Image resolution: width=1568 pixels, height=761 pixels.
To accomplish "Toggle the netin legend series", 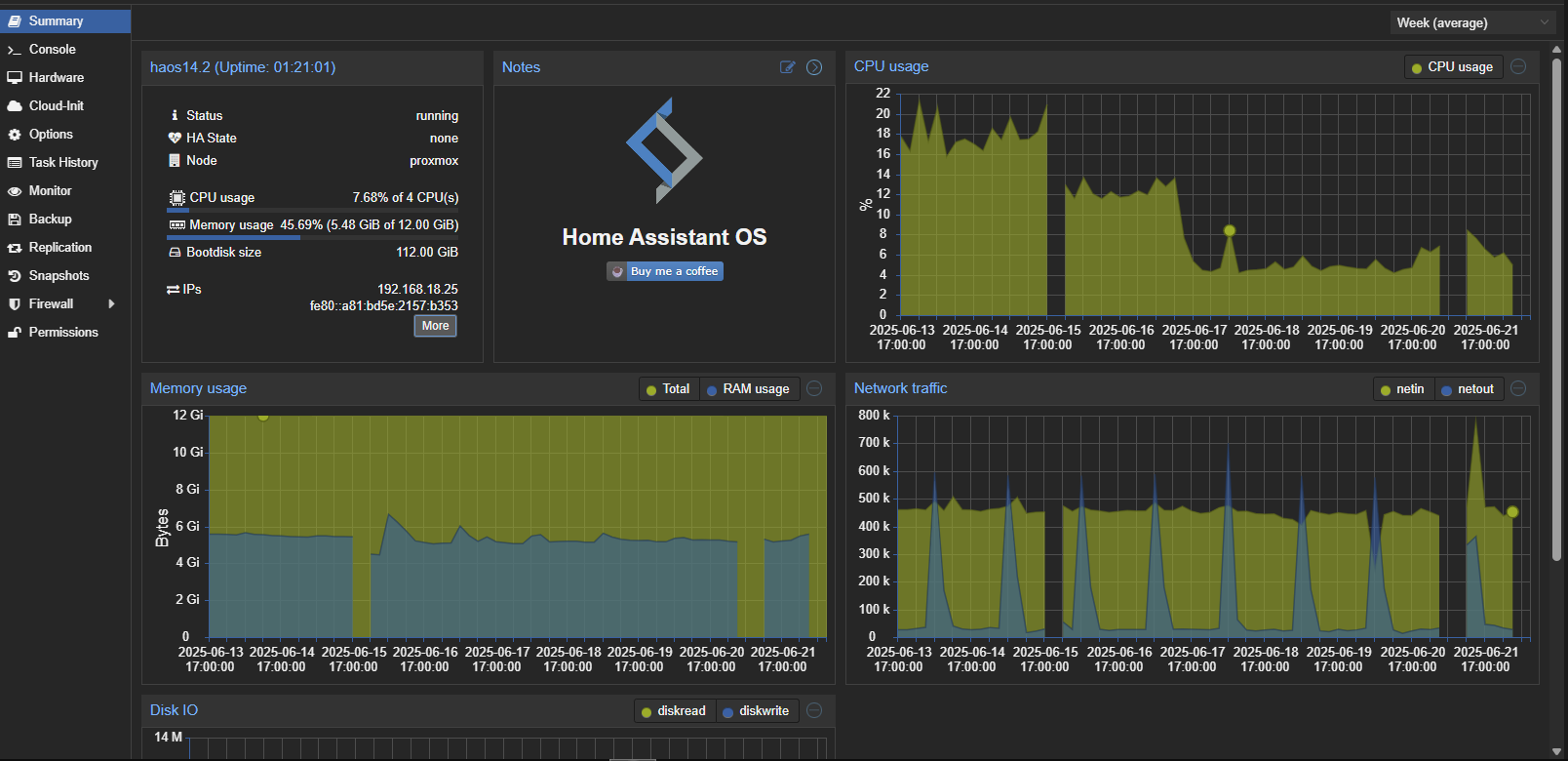I will [1403, 389].
